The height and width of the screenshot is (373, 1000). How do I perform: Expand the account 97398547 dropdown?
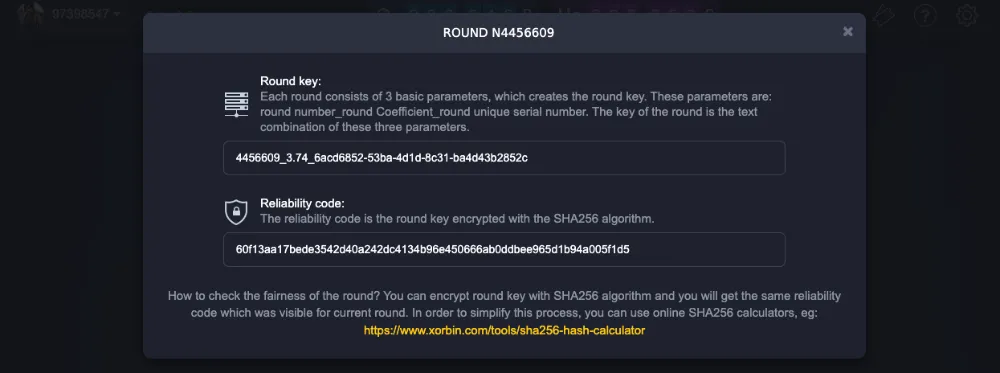point(85,14)
